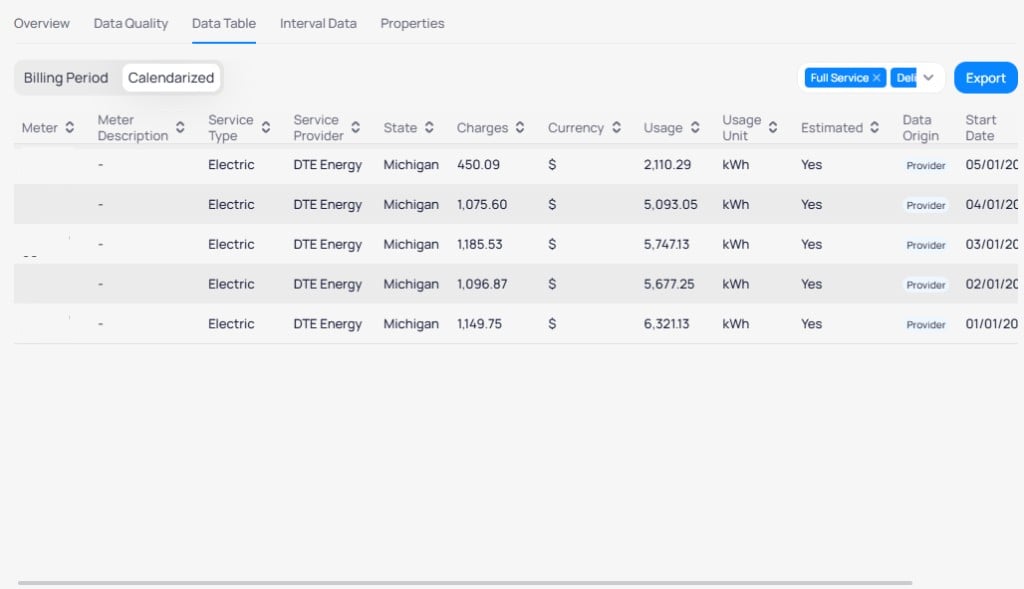This screenshot has width=1024, height=589.
Task: Sort by Usage column
Action: pos(695,127)
